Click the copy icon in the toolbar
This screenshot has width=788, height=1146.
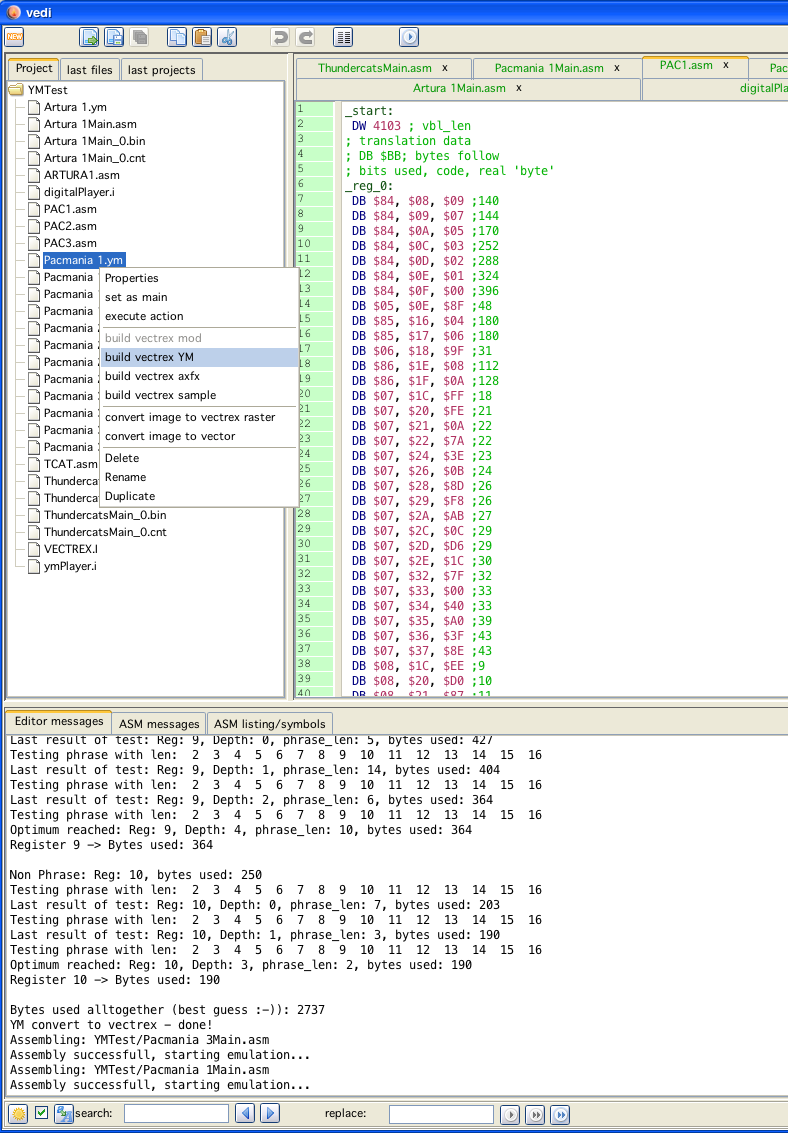point(177,37)
